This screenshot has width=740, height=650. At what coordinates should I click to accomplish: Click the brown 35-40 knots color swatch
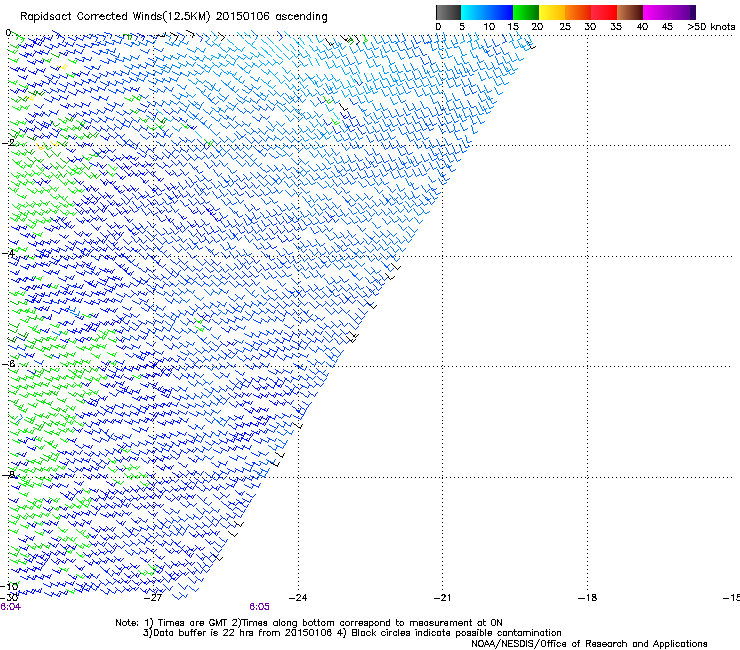click(630, 12)
